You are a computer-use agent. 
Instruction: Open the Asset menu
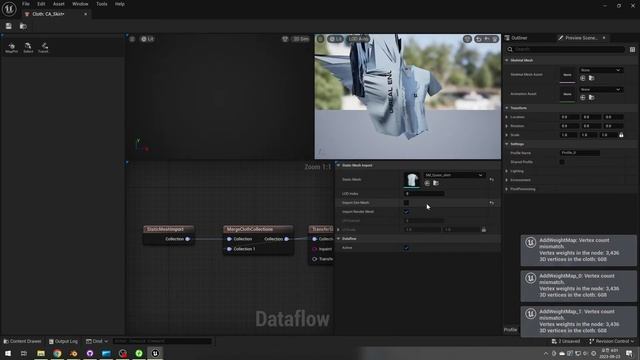point(59,4)
